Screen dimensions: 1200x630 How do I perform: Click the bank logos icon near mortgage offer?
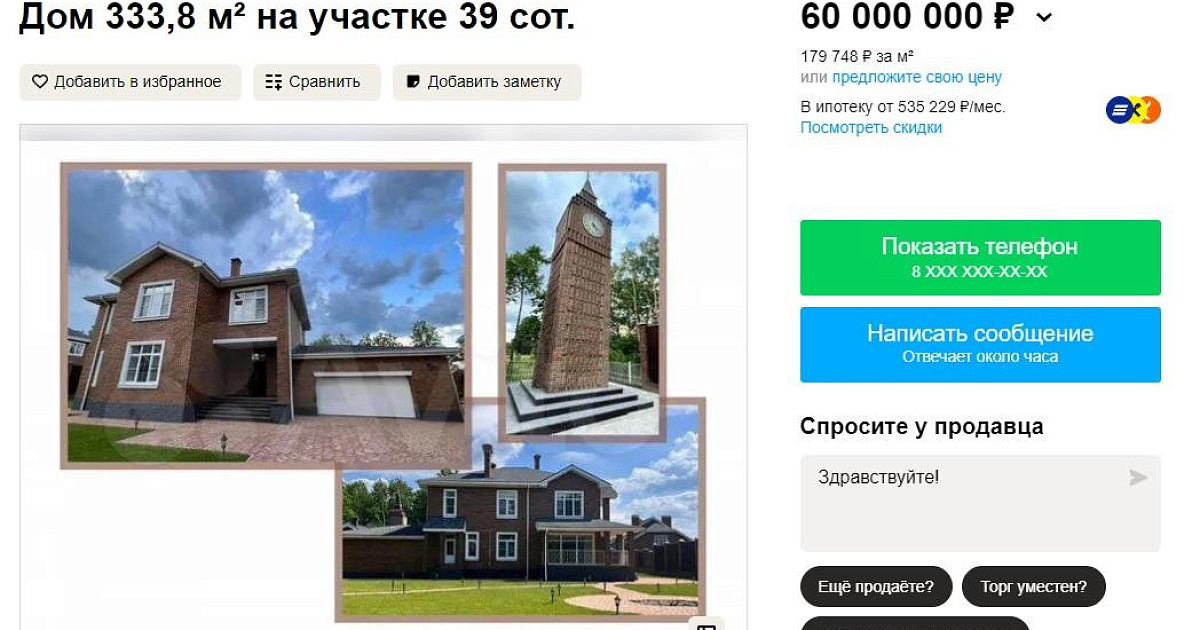point(1133,110)
